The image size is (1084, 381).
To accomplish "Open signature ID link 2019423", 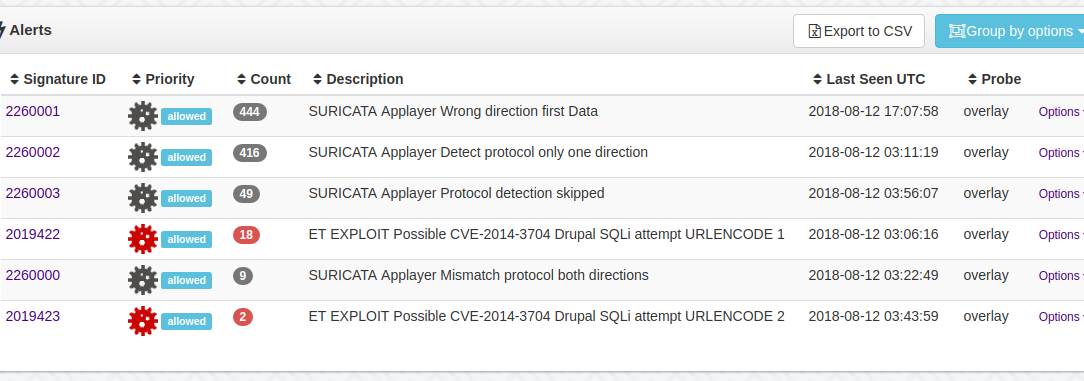I will [x=32, y=316].
